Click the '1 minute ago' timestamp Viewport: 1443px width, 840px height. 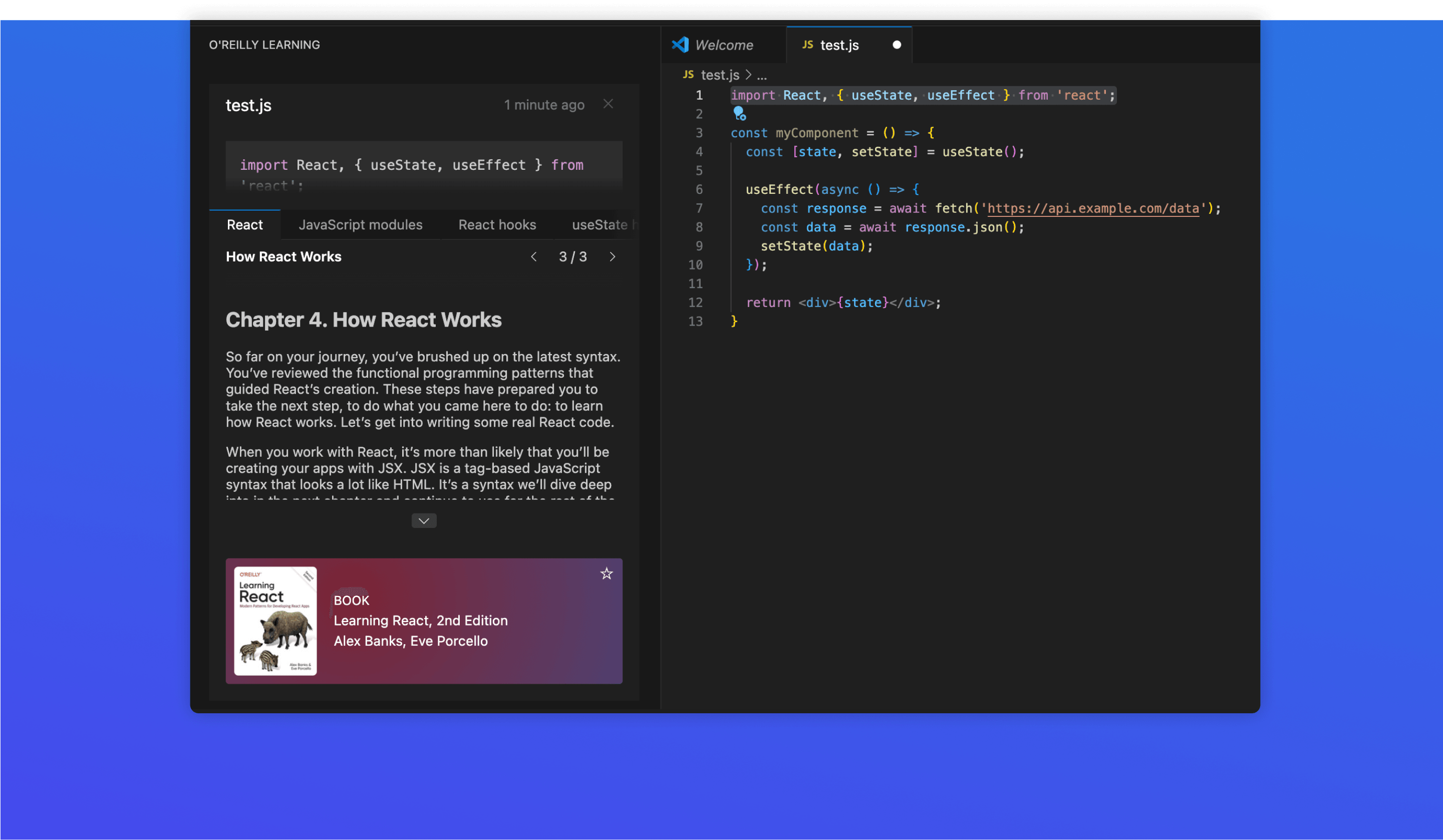(544, 105)
